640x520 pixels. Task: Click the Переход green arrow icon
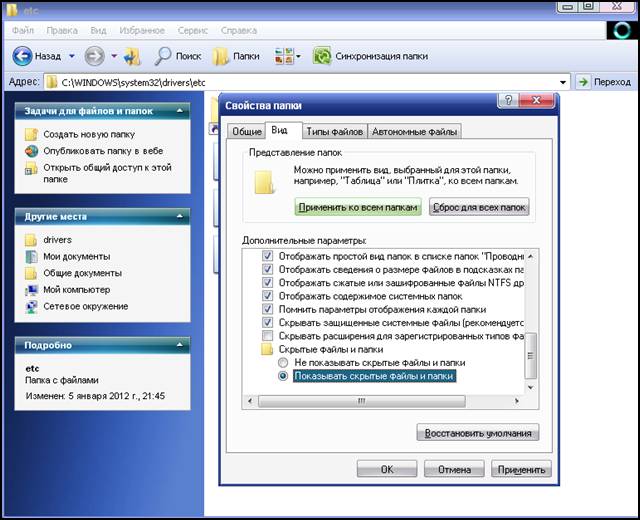click(583, 82)
